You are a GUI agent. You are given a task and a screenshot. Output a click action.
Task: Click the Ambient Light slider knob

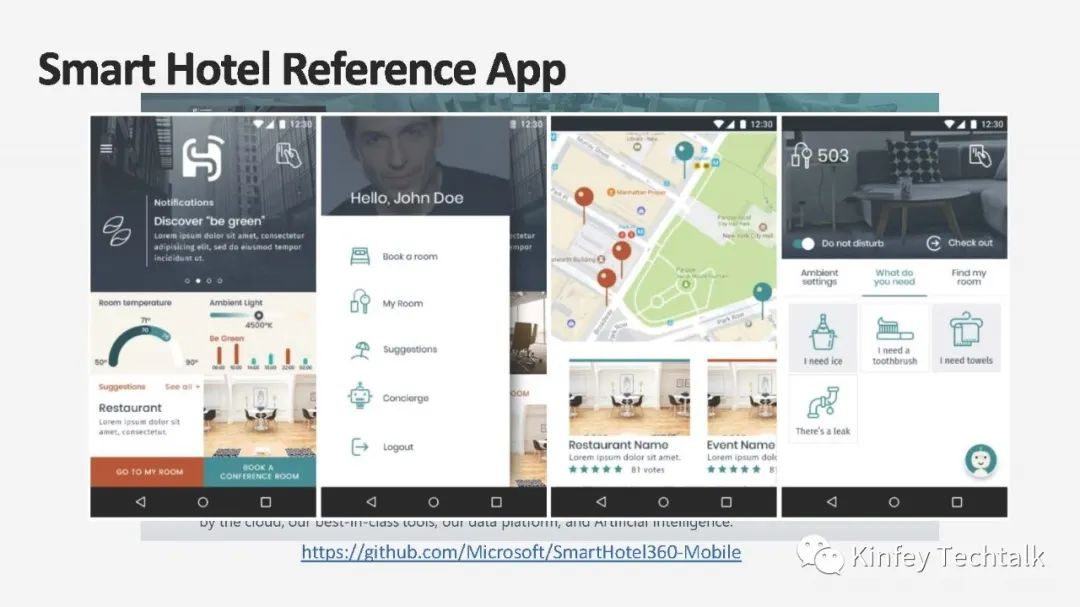click(258, 316)
